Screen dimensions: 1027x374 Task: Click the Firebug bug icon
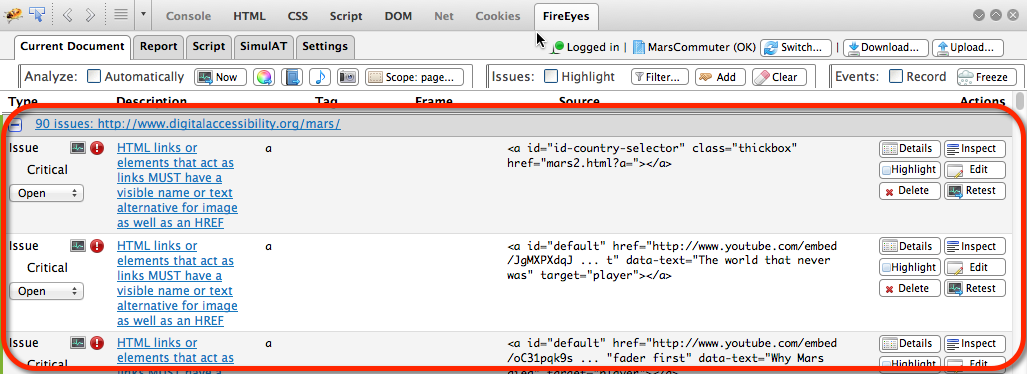(x=12, y=14)
